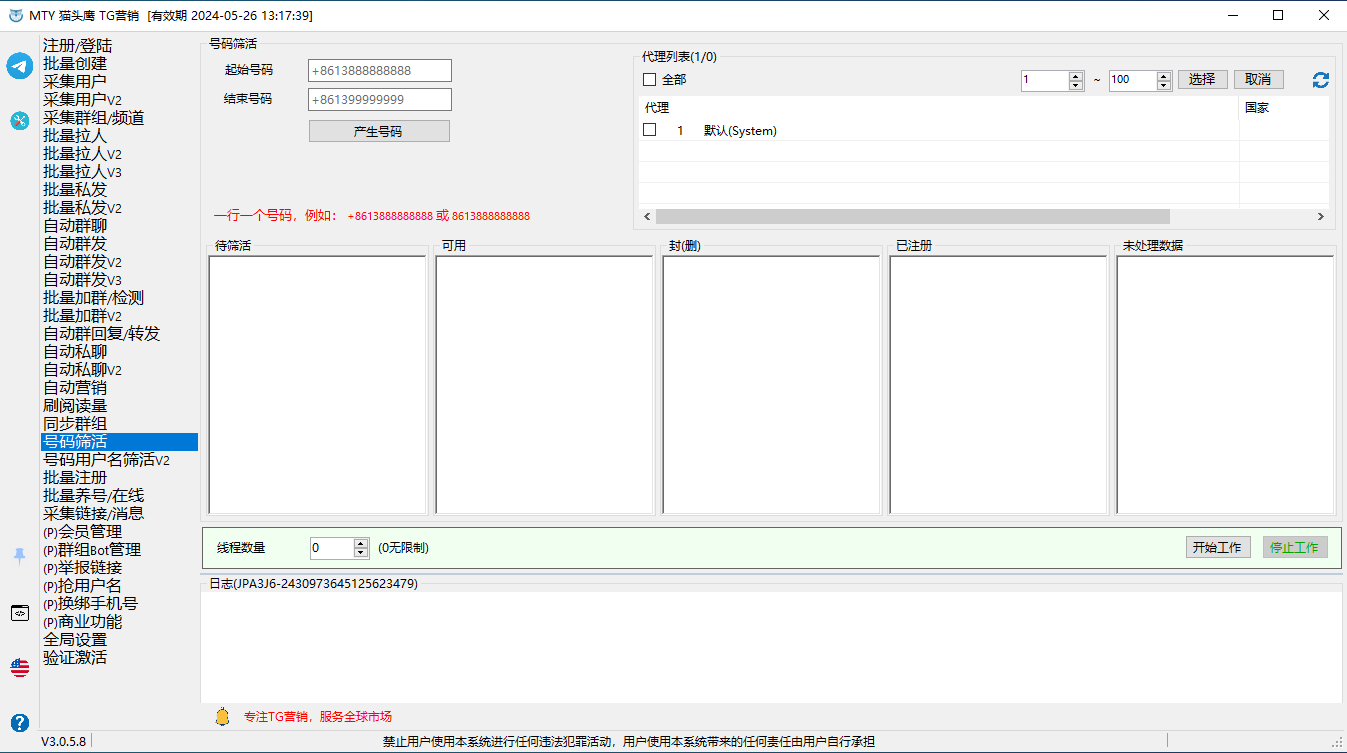Click the proxy list horizontal scrollbar
The image size is (1347, 753).
click(x=912, y=216)
